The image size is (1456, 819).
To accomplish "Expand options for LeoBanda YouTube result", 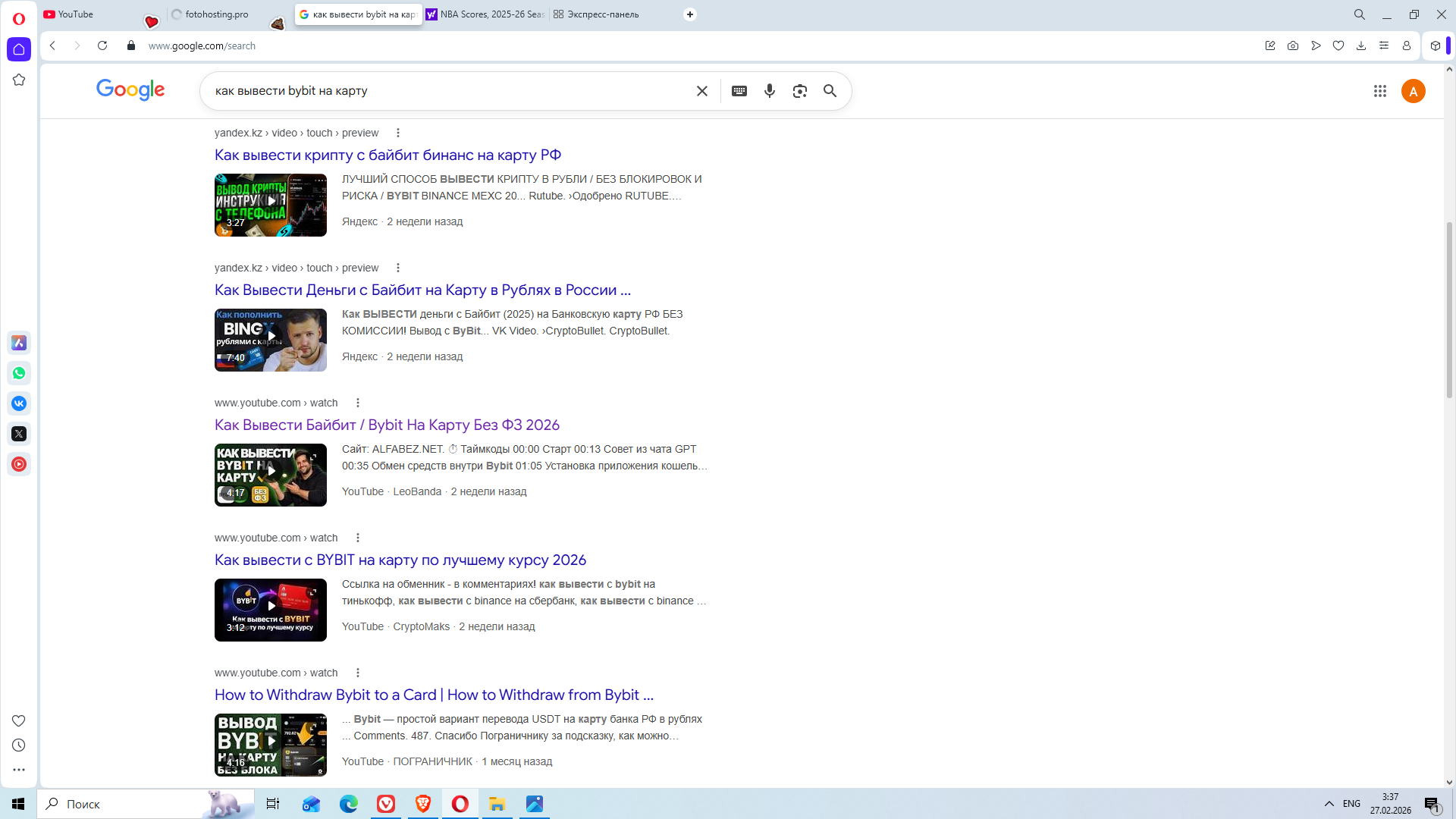I will (x=358, y=403).
